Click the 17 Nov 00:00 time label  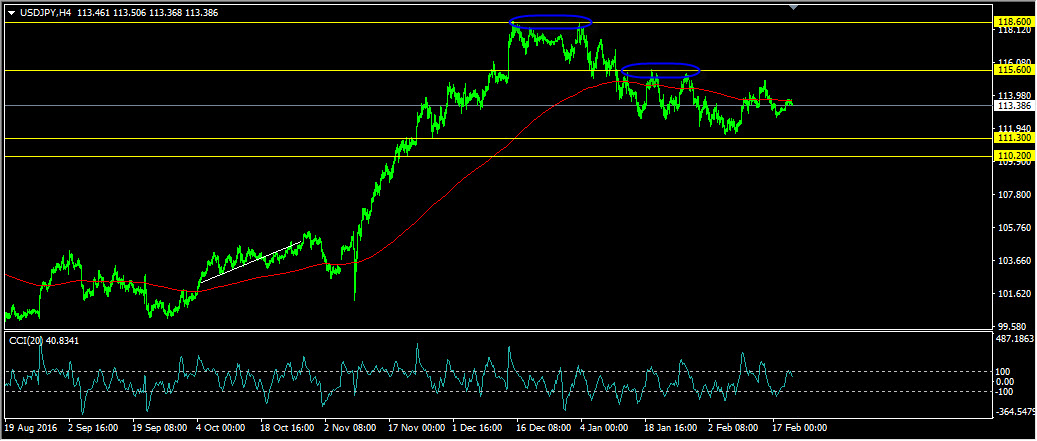pos(415,428)
